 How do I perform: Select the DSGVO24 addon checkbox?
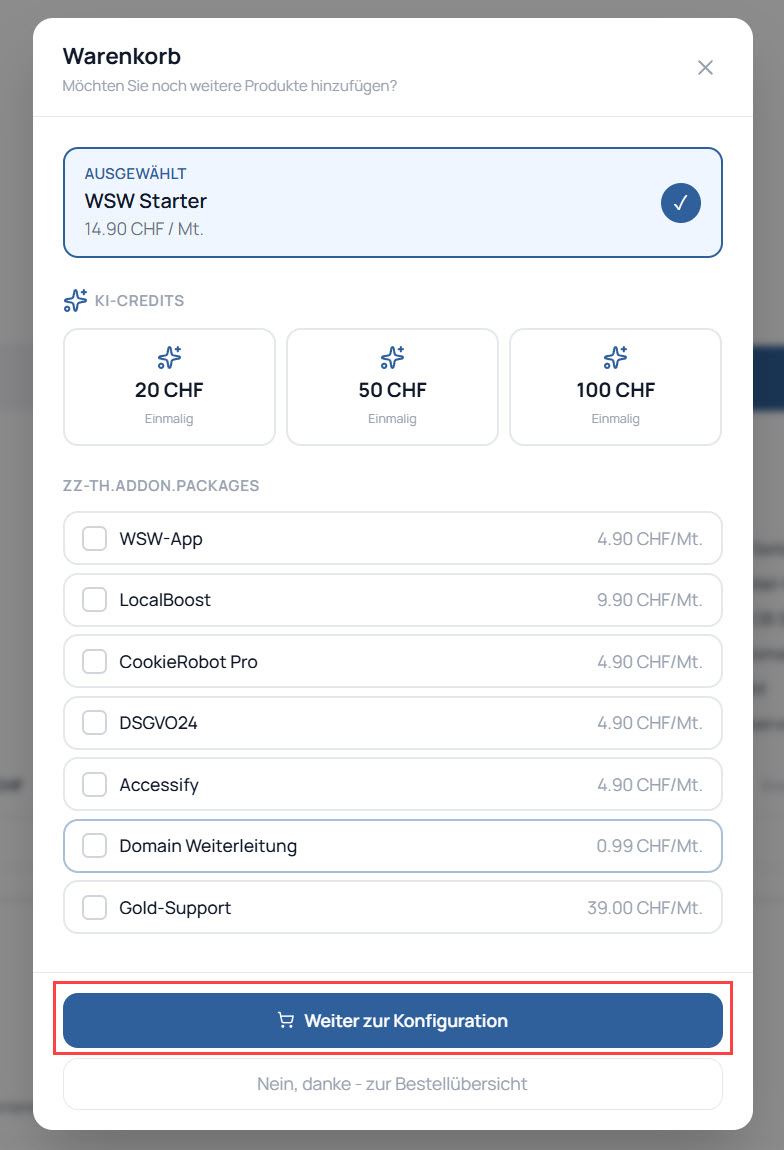pyautogui.click(x=95, y=723)
